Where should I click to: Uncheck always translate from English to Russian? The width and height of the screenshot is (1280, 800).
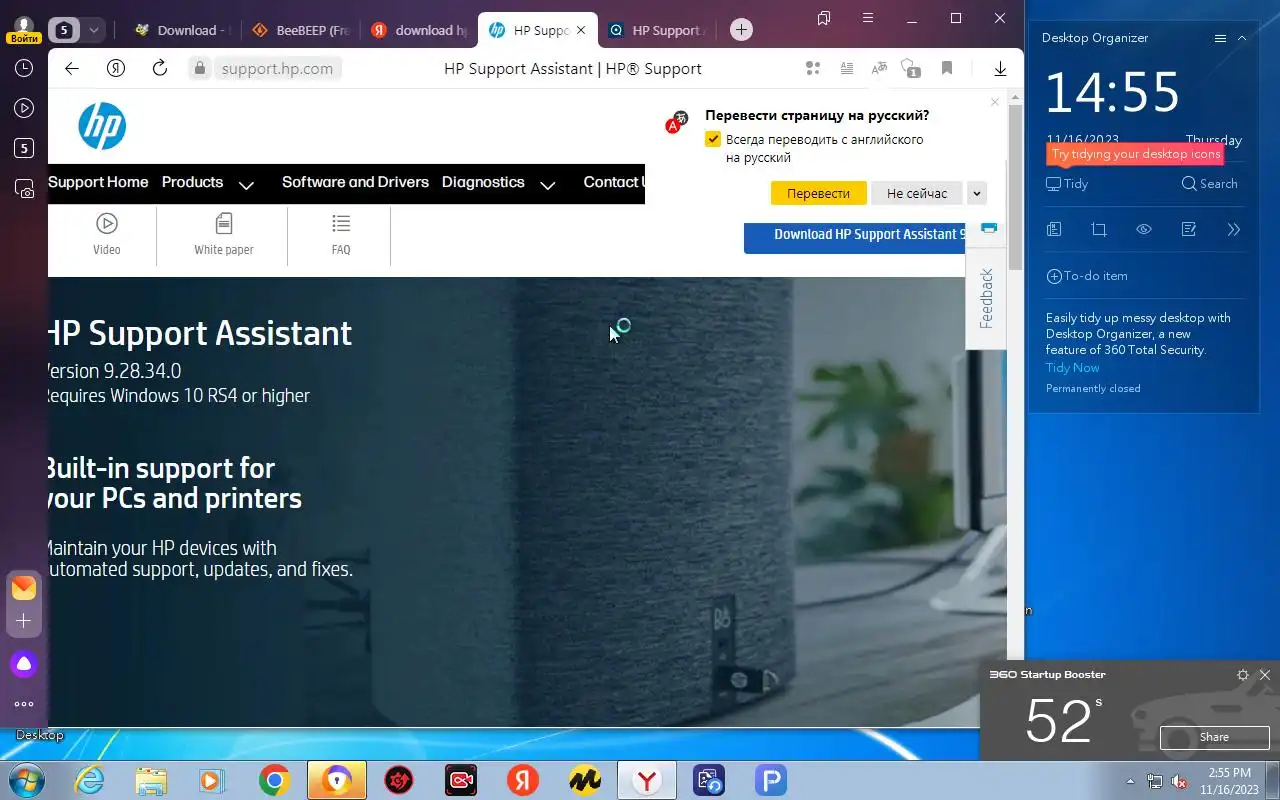click(713, 140)
